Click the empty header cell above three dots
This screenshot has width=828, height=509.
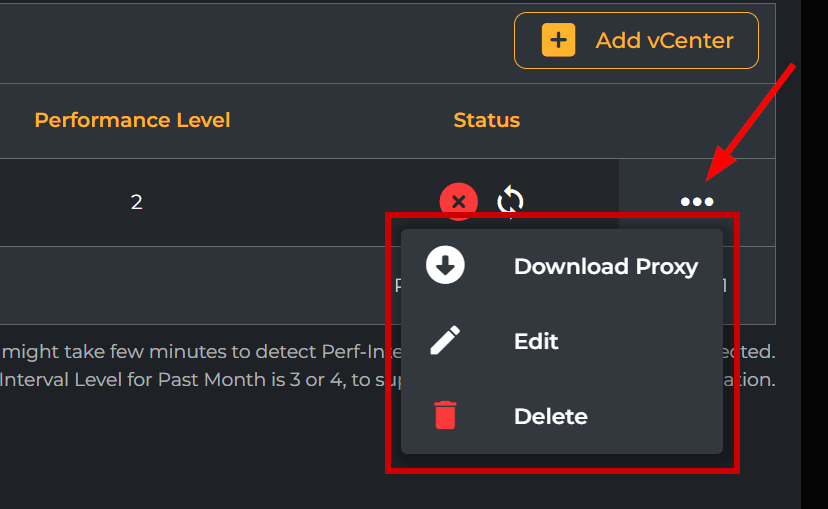point(697,120)
